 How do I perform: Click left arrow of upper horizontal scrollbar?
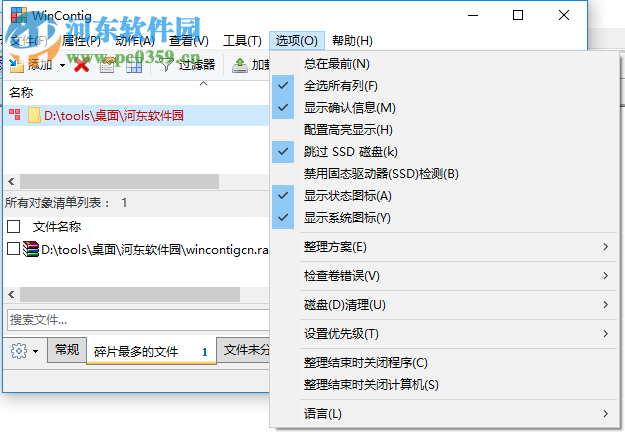coord(11,182)
